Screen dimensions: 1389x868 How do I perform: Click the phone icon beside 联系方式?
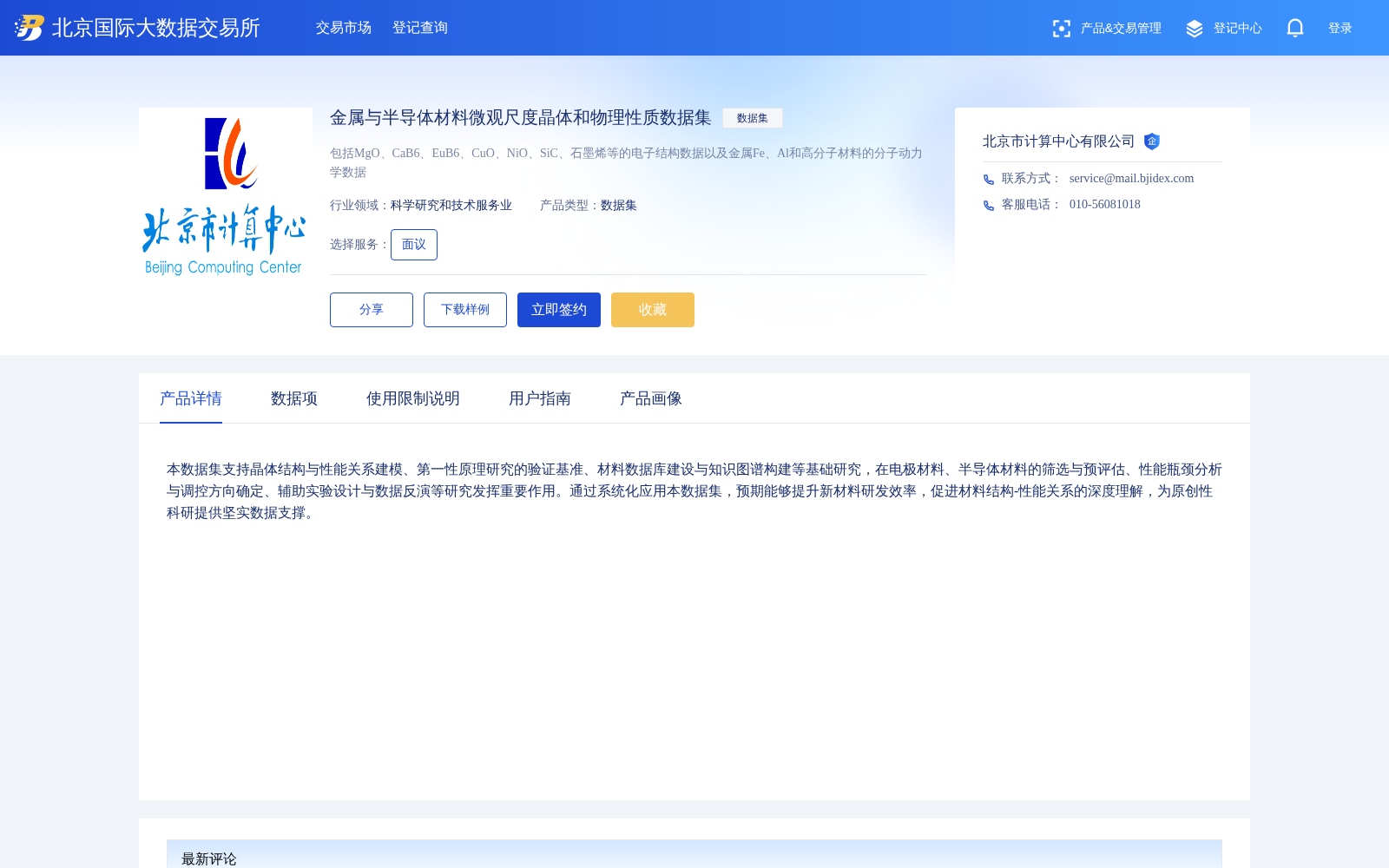pyautogui.click(x=989, y=180)
